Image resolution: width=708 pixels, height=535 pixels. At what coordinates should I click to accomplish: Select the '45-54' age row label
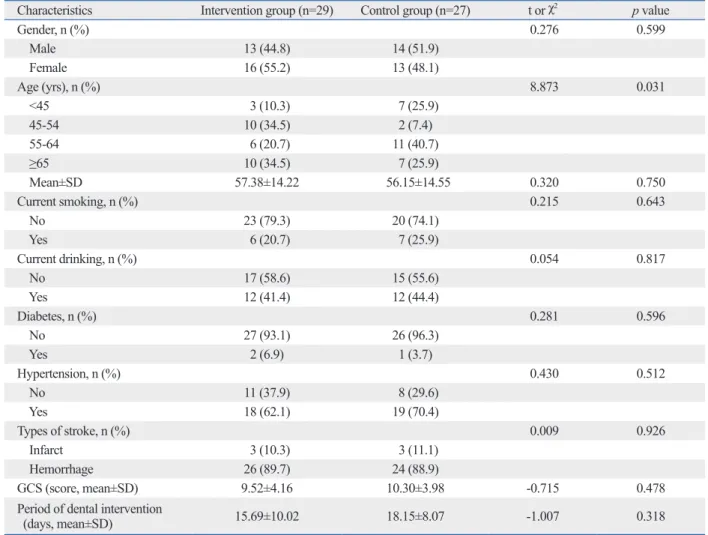pos(44,125)
